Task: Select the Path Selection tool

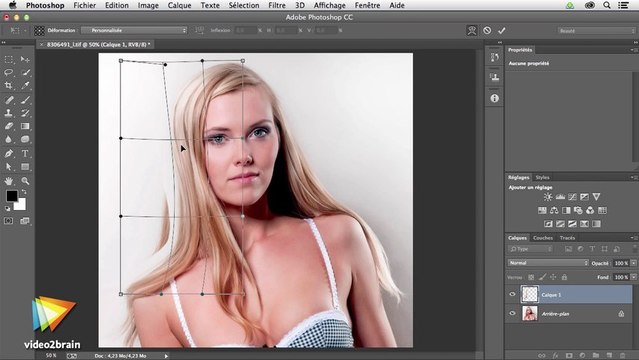Action: (9, 167)
